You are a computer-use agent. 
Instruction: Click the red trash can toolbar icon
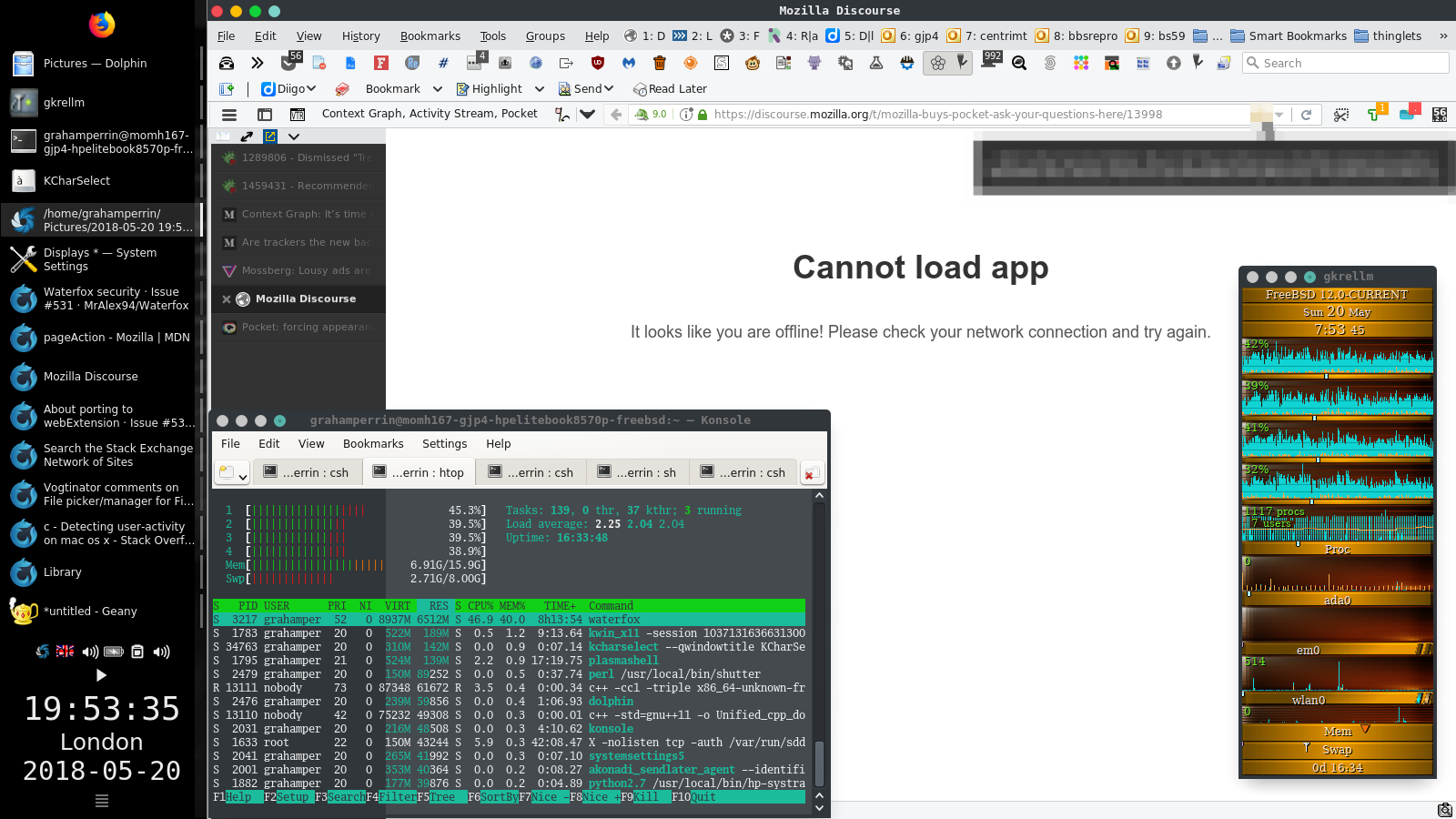(x=660, y=63)
